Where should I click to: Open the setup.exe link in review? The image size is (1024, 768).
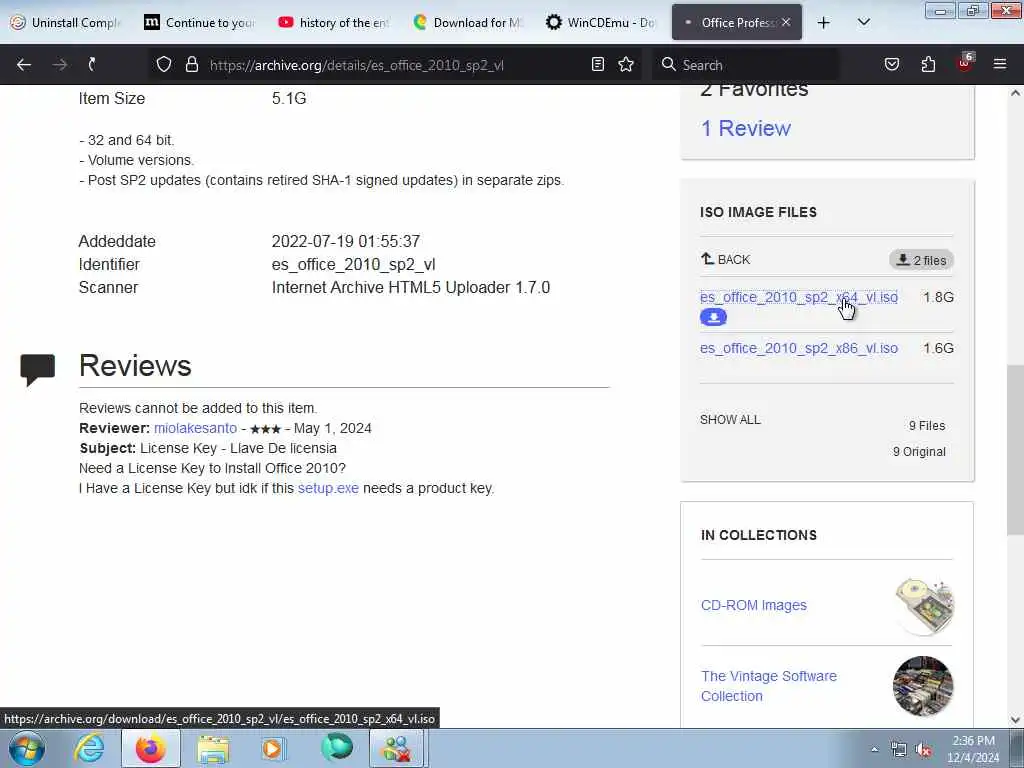[x=328, y=488]
